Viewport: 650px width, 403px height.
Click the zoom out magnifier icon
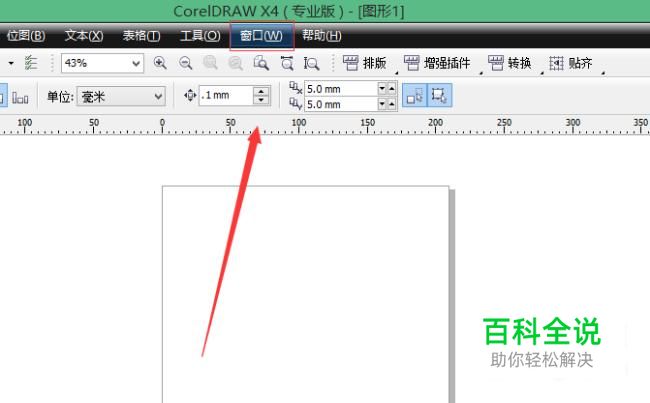click(185, 63)
